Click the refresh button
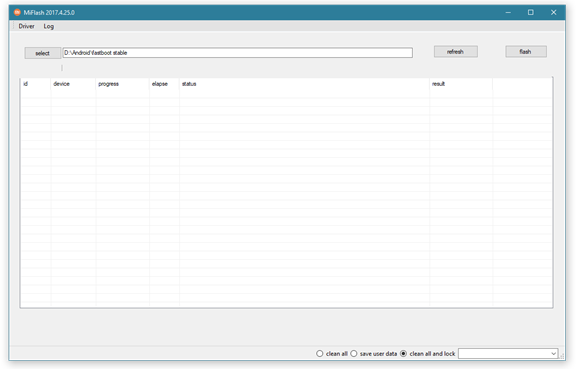The image size is (576, 369). [456, 51]
